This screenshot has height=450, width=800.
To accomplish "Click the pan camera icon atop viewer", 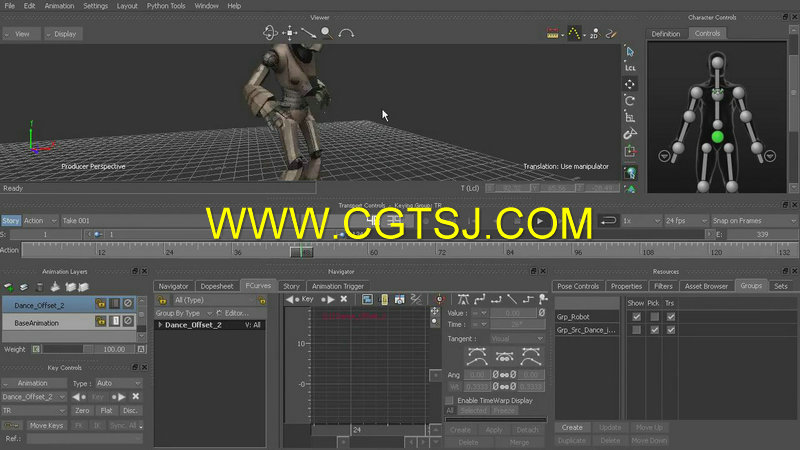I will pos(290,33).
